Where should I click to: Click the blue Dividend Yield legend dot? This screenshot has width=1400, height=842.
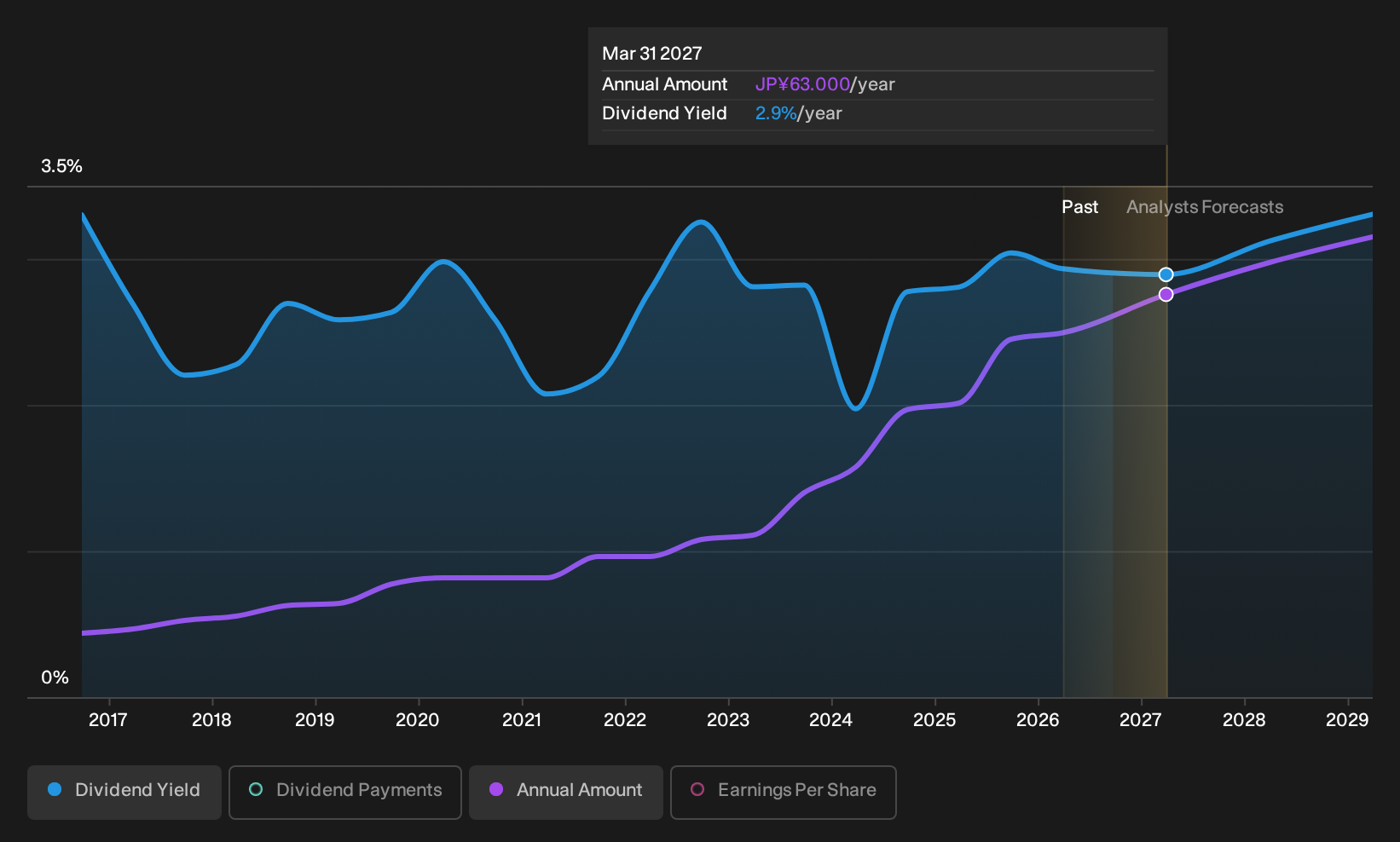click(x=55, y=790)
